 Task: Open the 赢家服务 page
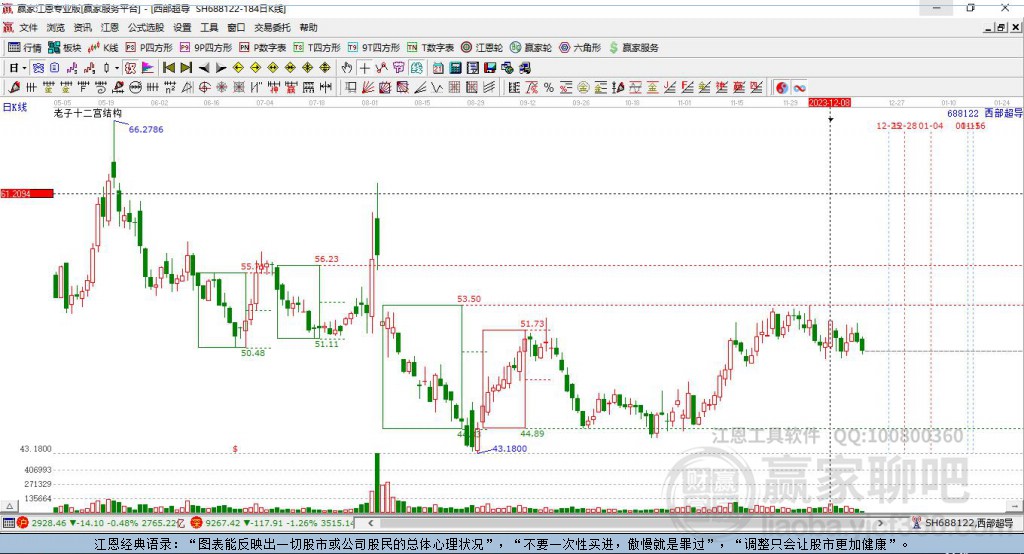[634, 48]
